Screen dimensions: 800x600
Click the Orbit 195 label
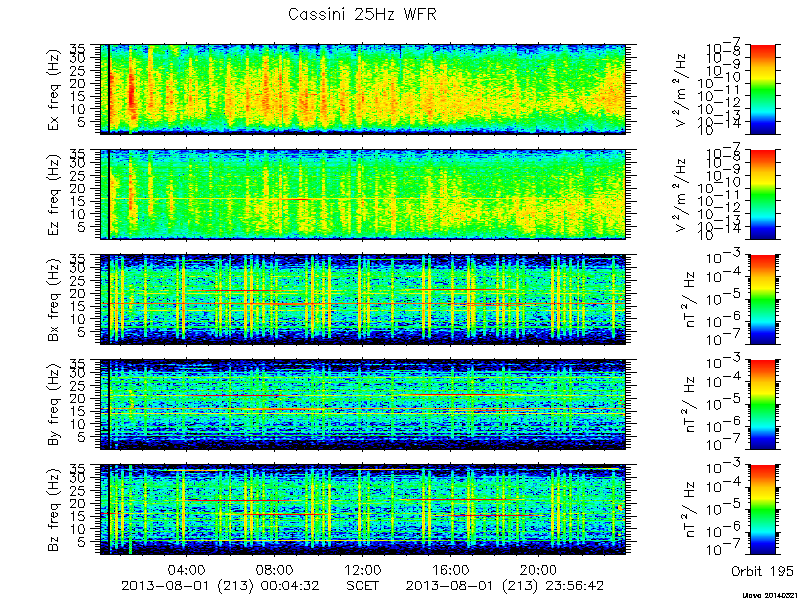pyautogui.click(x=762, y=571)
